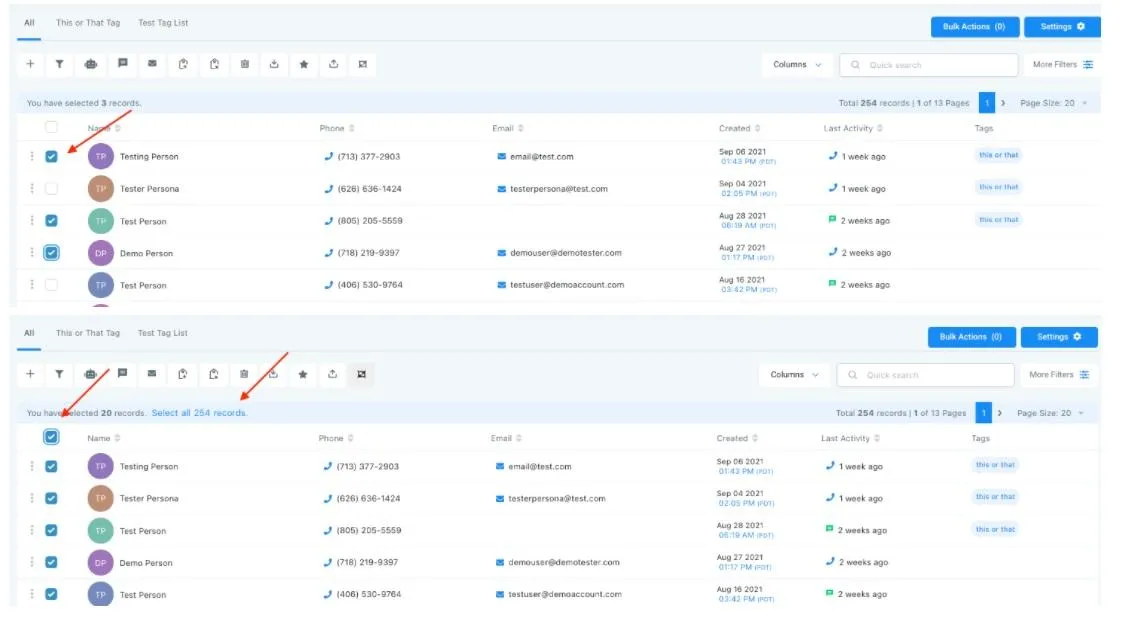
Task: Click the robot automation icon in upper toolbar
Action: (90, 64)
